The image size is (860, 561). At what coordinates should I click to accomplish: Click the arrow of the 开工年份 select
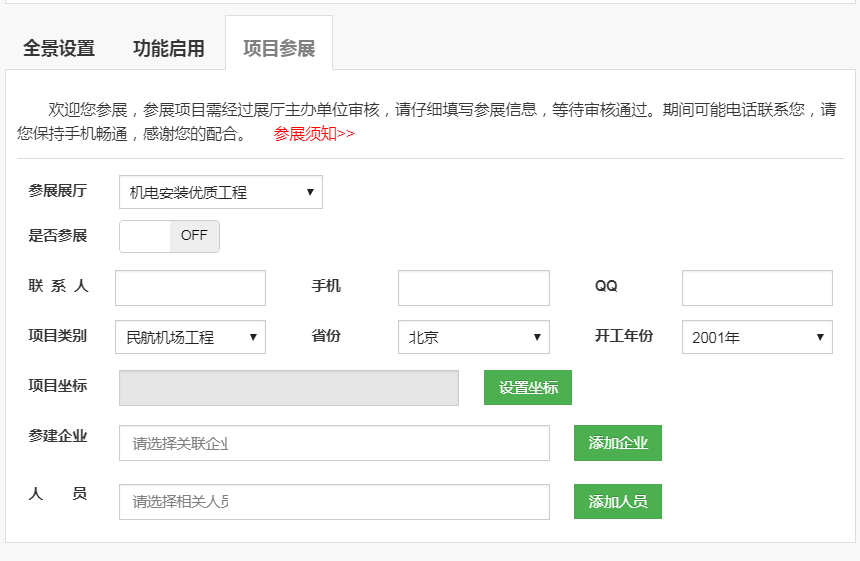click(x=820, y=337)
